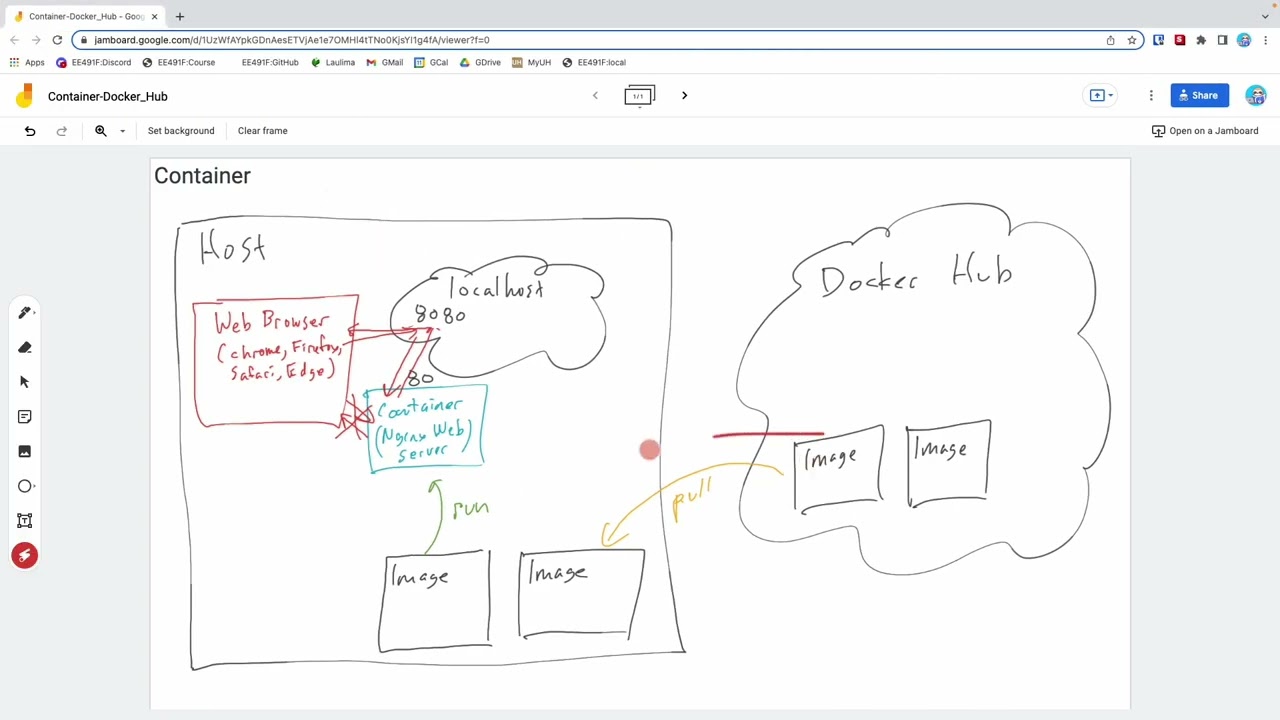Click the Jamboard home logo

[23, 97]
